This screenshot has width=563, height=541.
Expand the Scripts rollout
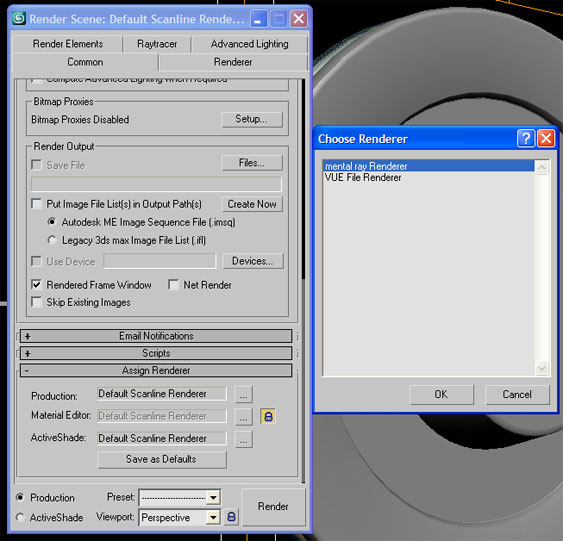[x=156, y=353]
